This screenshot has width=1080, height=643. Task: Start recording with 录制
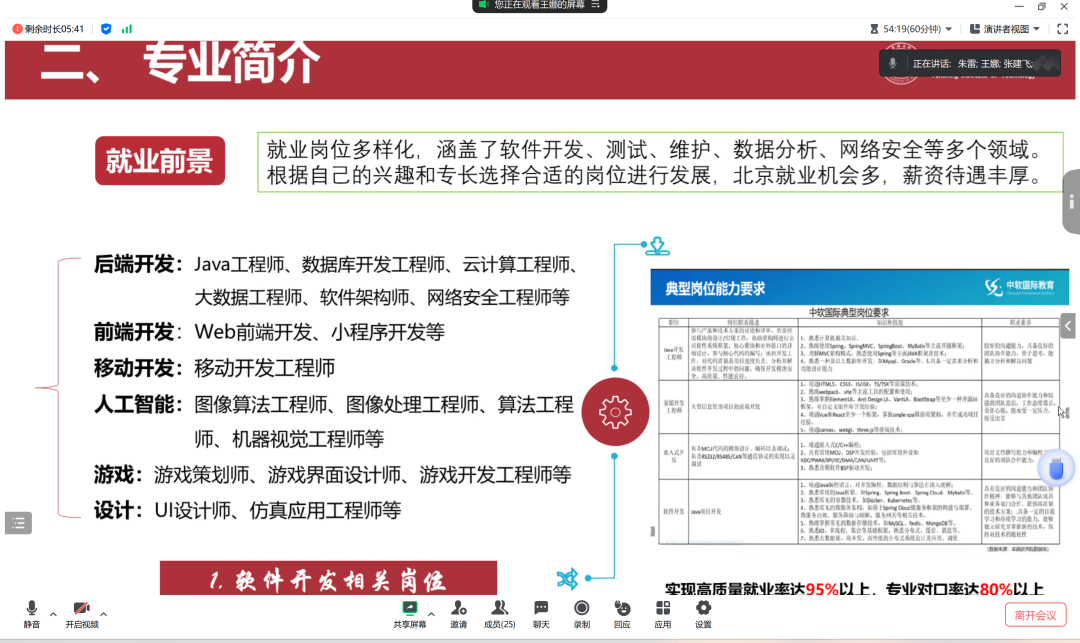pyautogui.click(x=582, y=612)
